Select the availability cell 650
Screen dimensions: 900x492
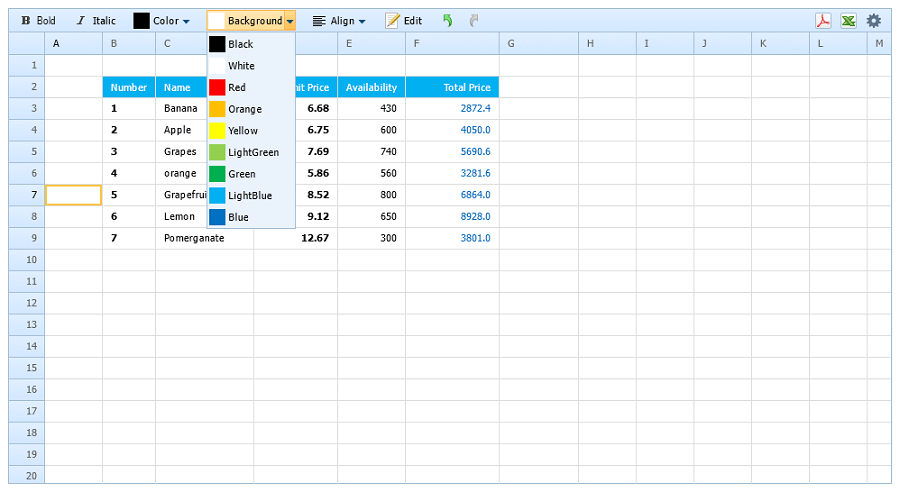pyautogui.click(x=371, y=217)
